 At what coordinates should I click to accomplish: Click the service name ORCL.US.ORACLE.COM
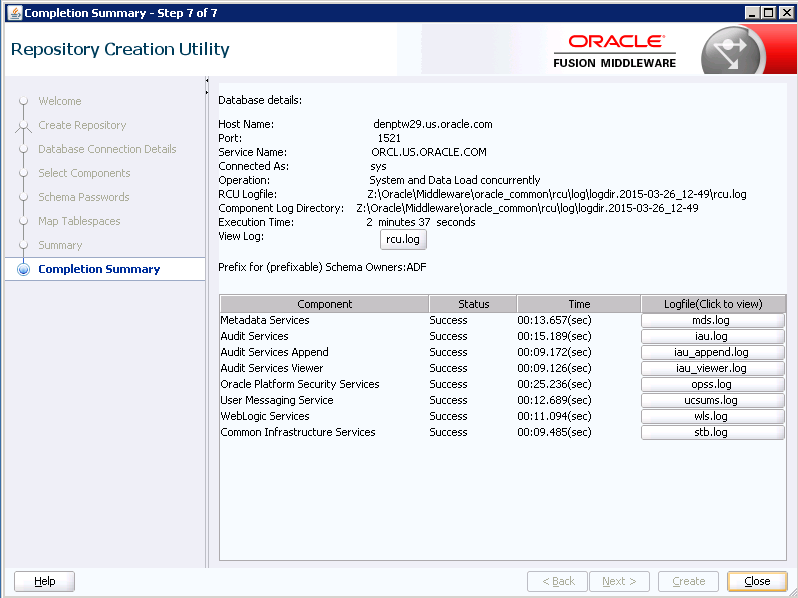(429, 152)
